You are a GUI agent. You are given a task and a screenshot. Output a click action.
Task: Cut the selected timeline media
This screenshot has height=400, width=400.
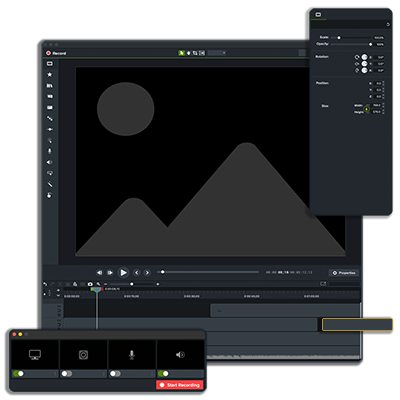pos(60,284)
